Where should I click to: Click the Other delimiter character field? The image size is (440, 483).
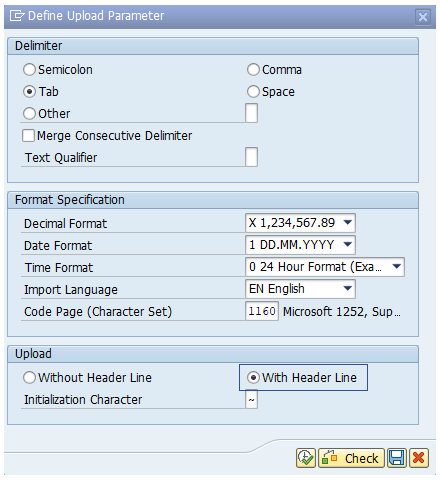[251, 113]
